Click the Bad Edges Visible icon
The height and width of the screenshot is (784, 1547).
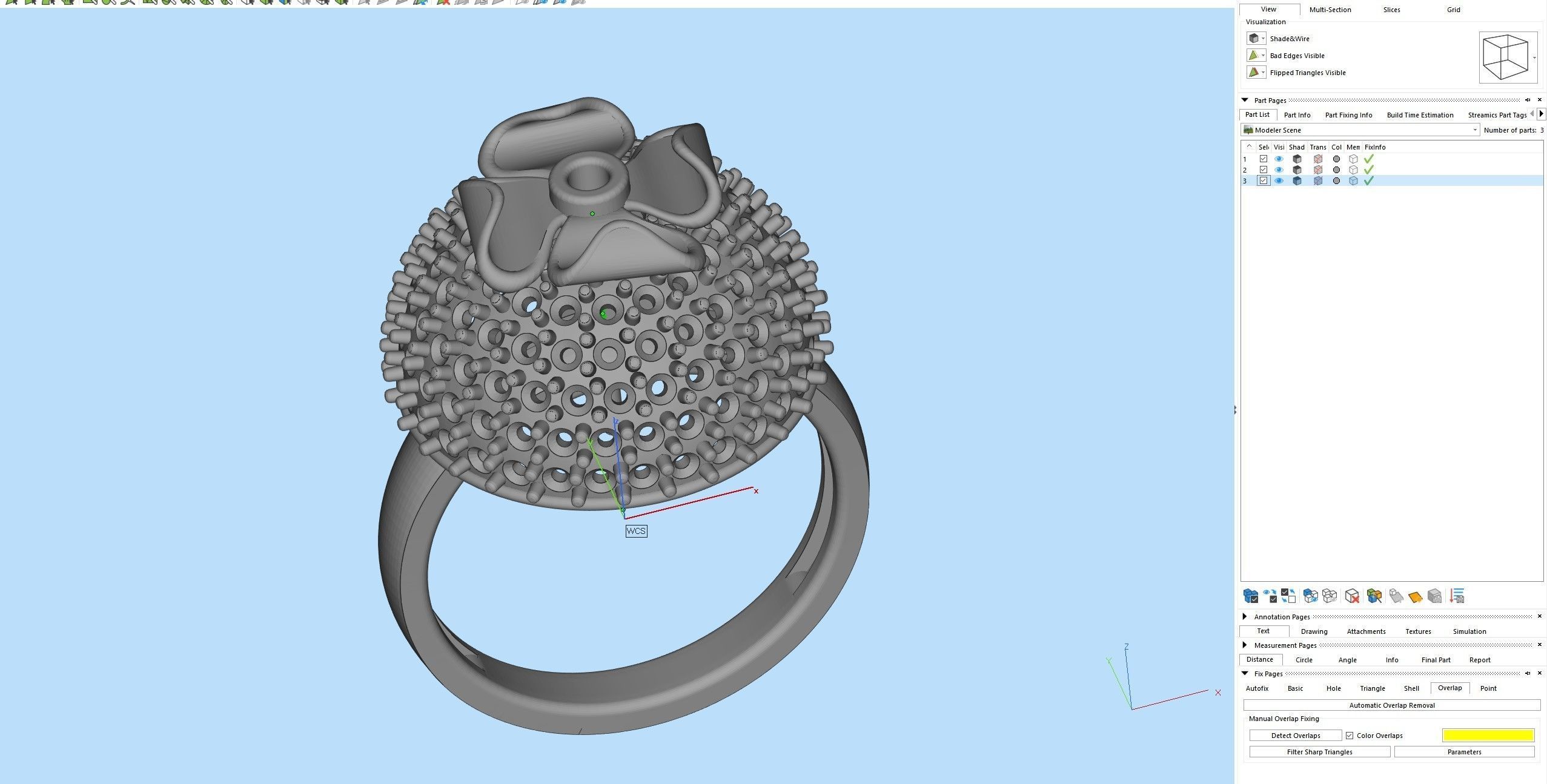(1253, 55)
